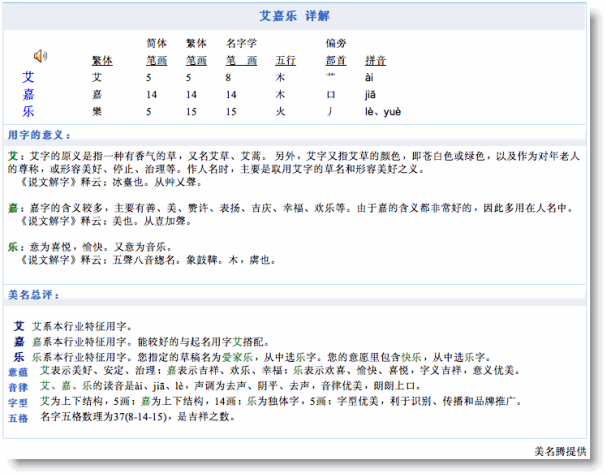Open the blue 乐 character link in the table
606x475 pixels.
click(29, 111)
